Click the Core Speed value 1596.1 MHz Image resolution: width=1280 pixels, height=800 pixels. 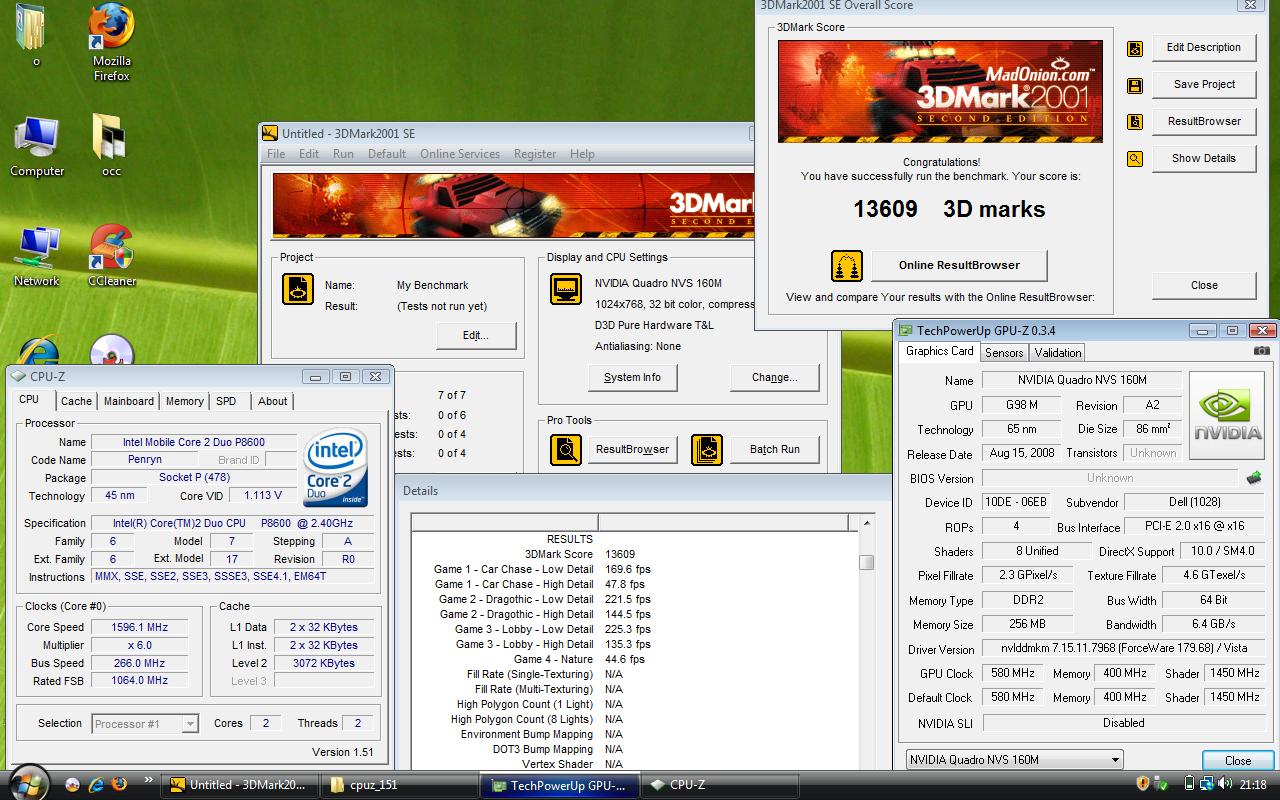tap(141, 627)
